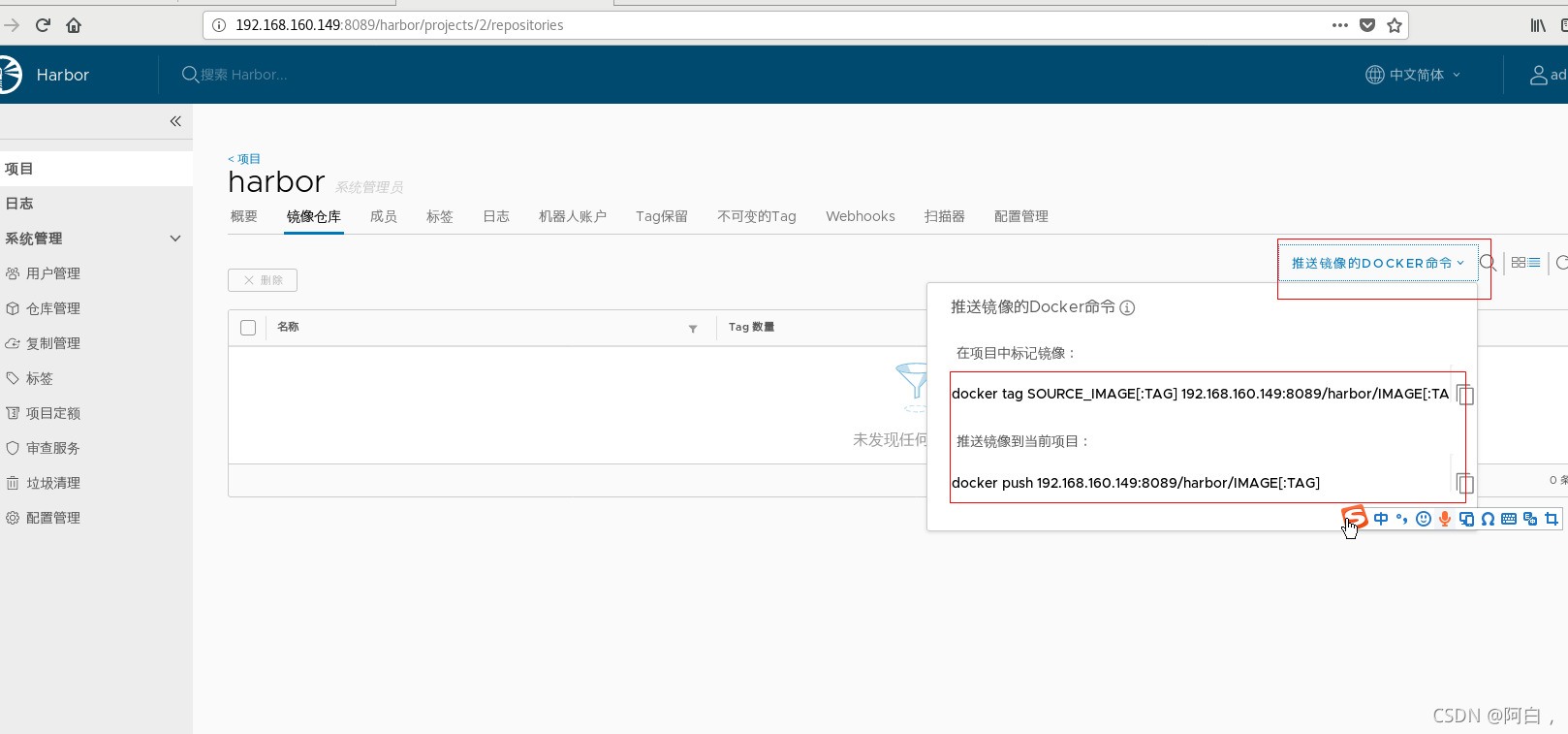Open IME soft keyboard icon
The width and height of the screenshot is (1568, 734).
[1509, 519]
